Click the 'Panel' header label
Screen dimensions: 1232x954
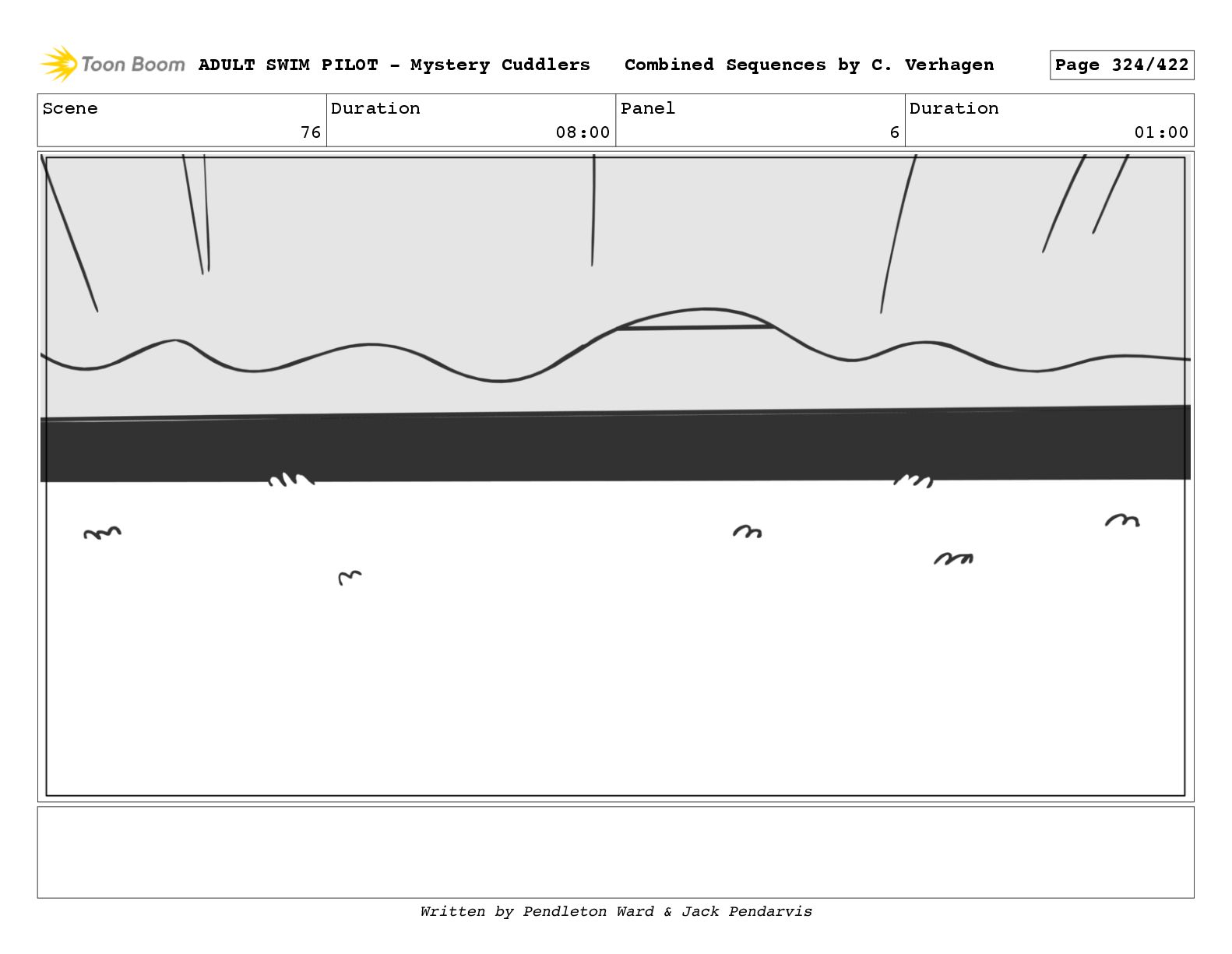tap(648, 108)
